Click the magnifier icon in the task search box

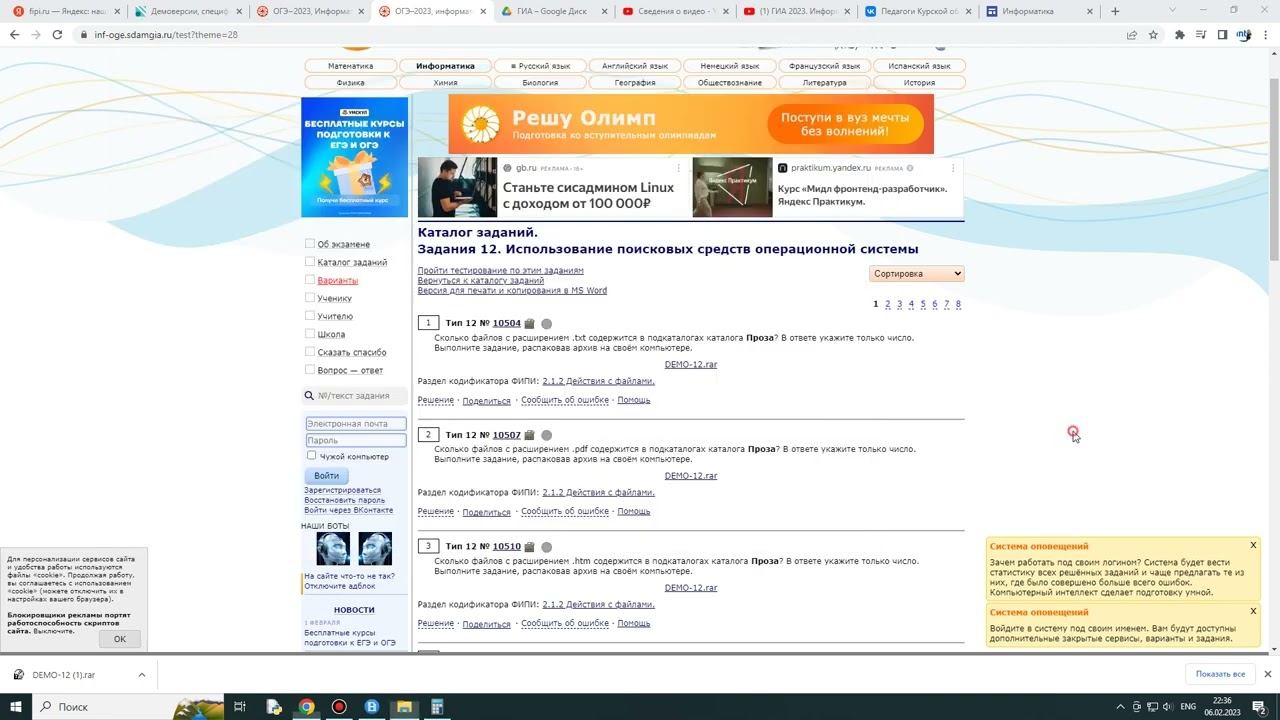[x=310, y=396]
